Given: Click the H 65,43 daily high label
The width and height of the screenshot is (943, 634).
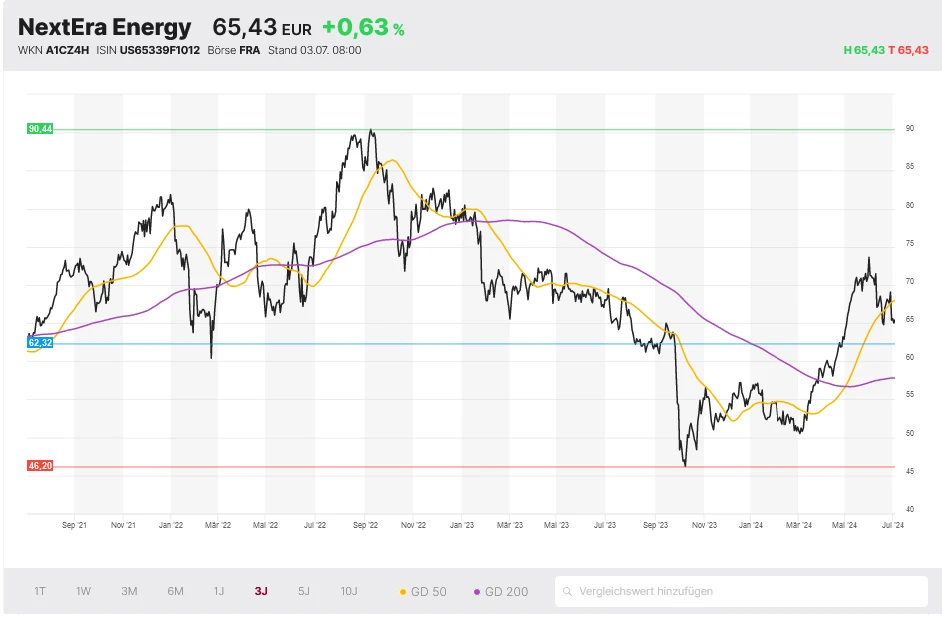Looking at the screenshot, I should click(x=864, y=50).
